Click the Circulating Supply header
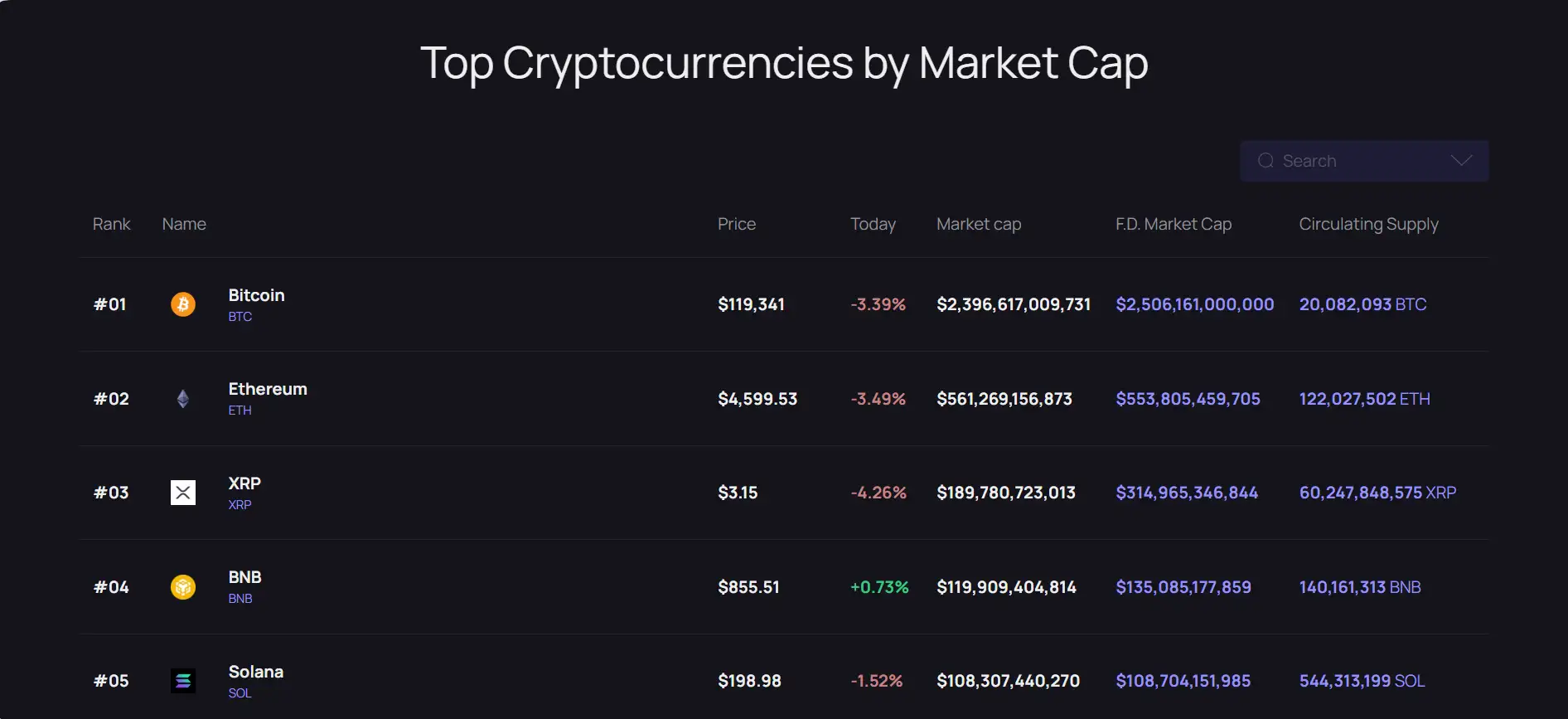 coord(1368,224)
